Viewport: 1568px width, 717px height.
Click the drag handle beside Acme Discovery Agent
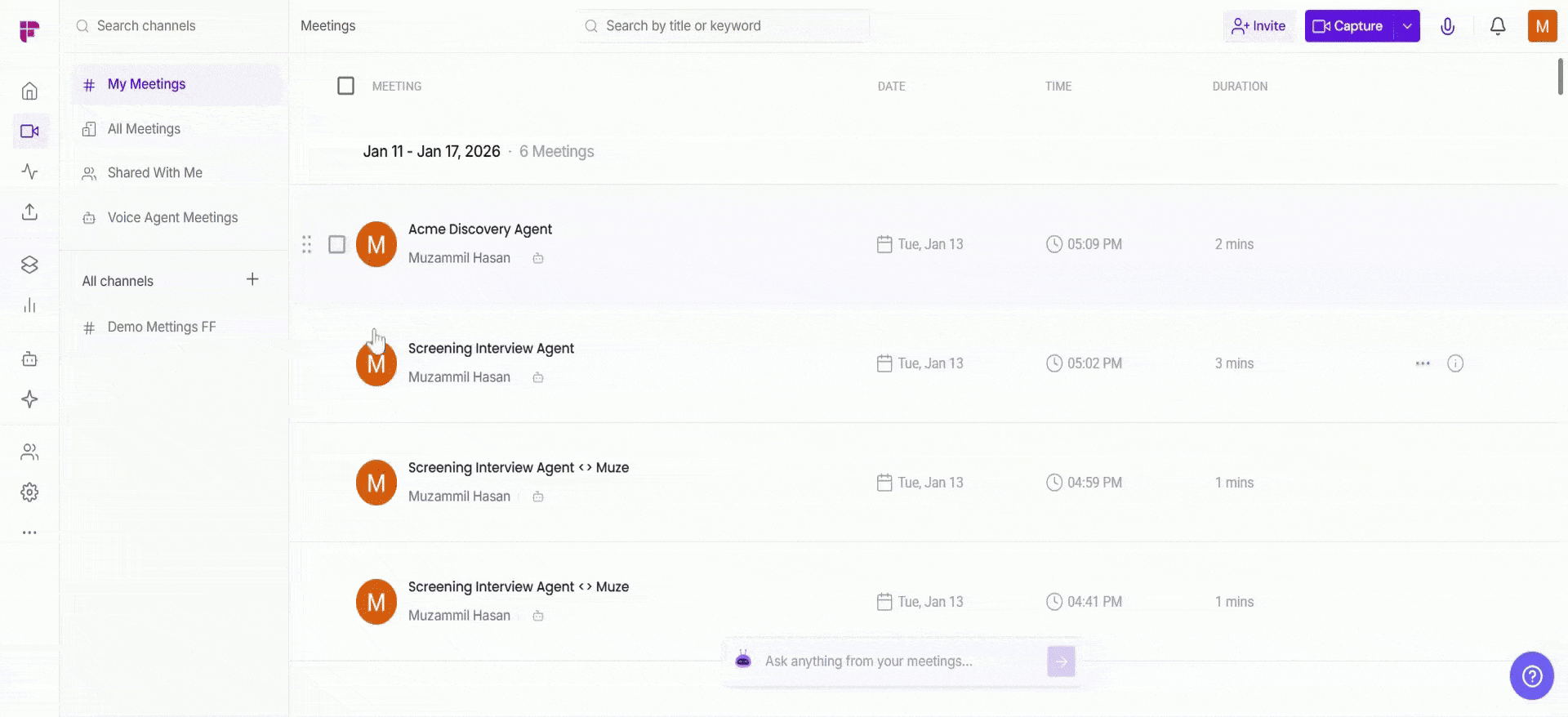[x=307, y=244]
